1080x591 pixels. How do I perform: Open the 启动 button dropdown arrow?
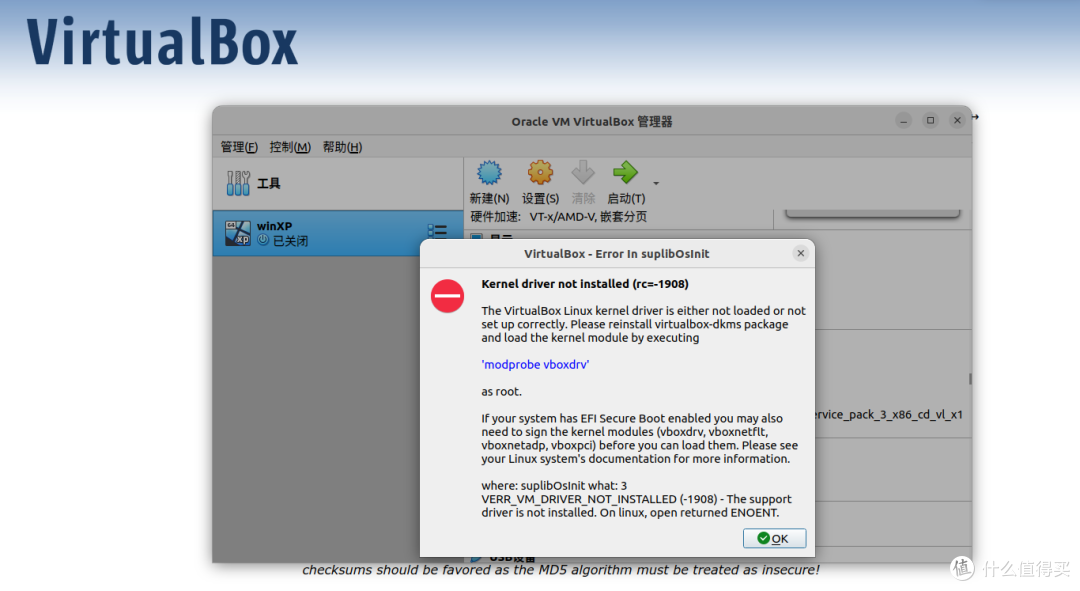point(656,184)
